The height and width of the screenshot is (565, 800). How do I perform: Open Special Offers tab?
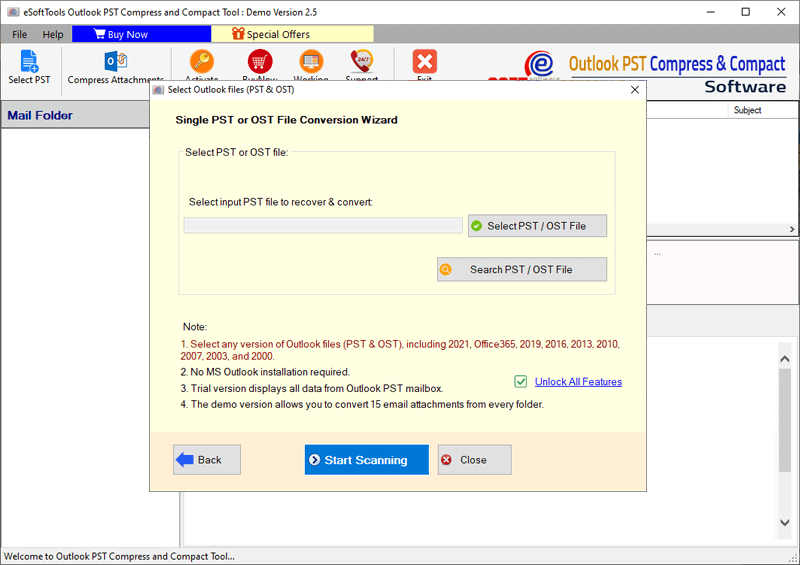(292, 34)
